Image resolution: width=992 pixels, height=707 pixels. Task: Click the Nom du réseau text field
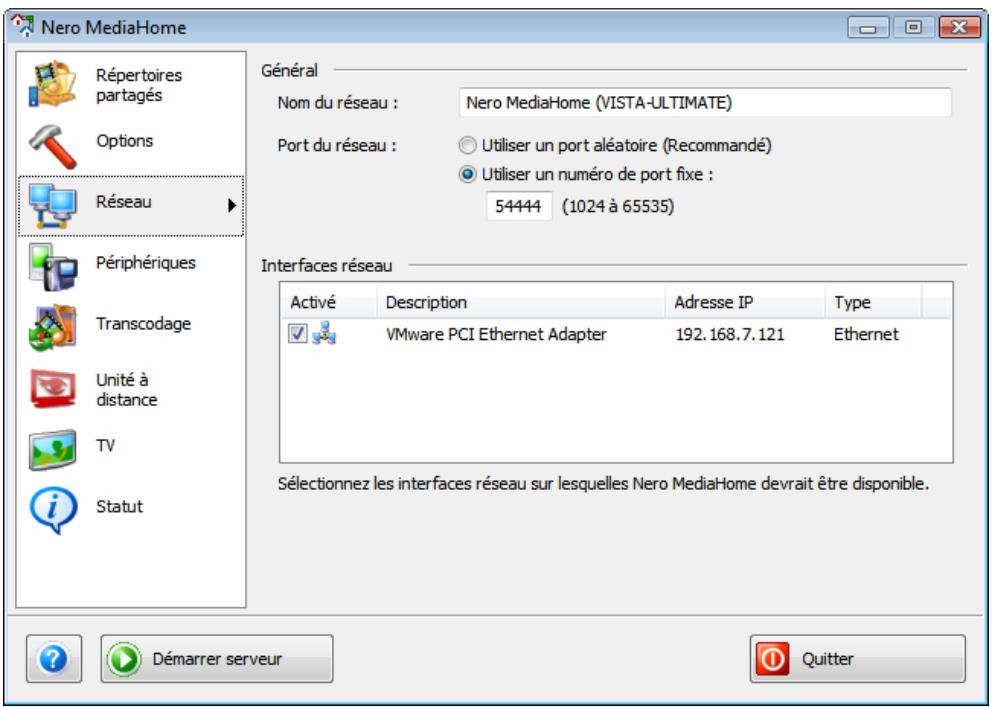[x=705, y=103]
